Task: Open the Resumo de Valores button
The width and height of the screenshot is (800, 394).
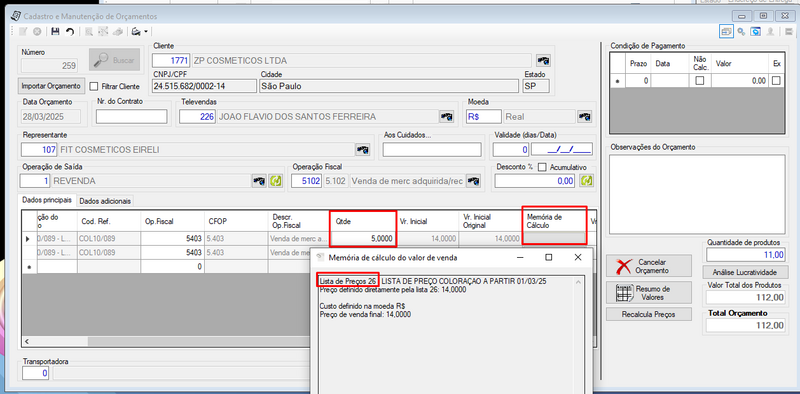Action: (648, 292)
